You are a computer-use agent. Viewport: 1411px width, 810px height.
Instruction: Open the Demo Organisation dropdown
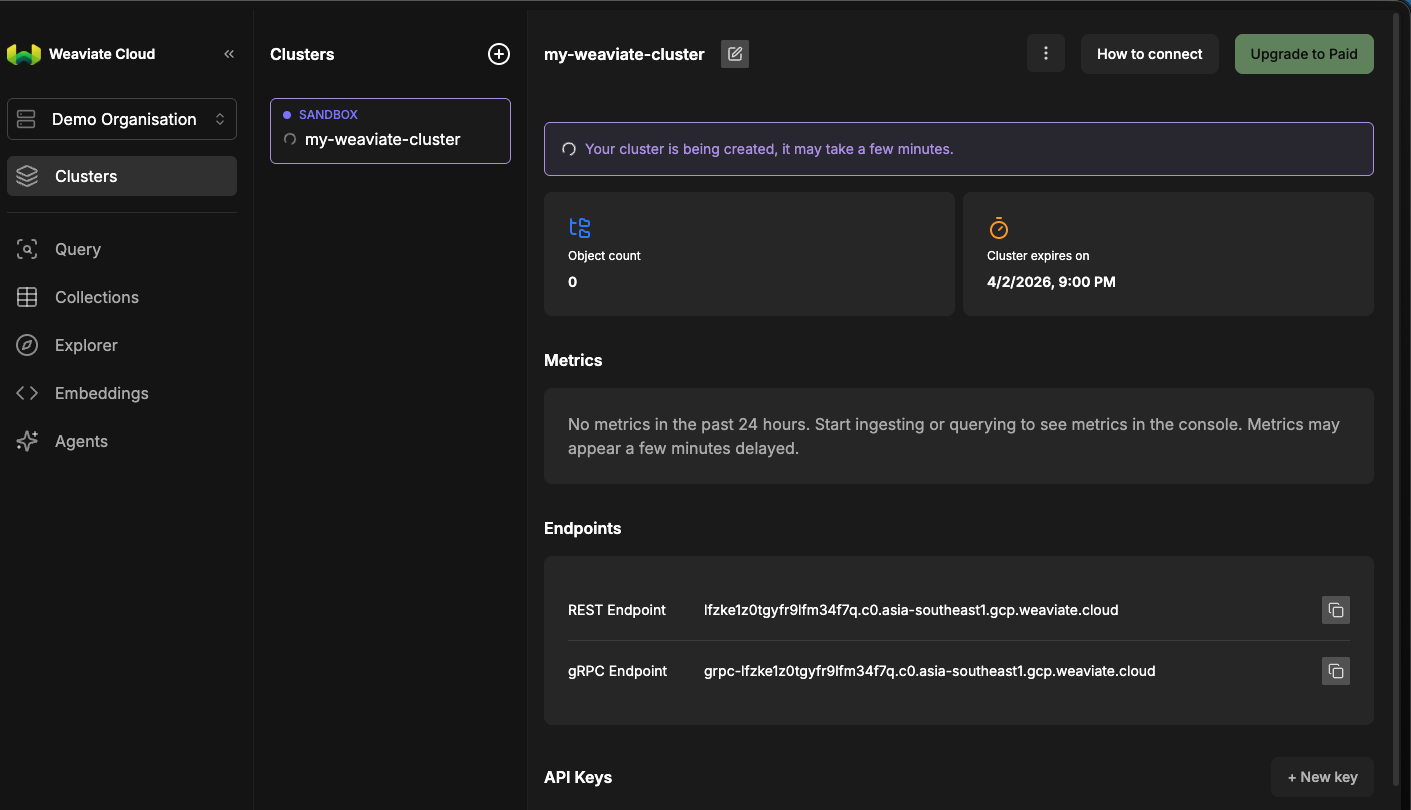click(x=122, y=119)
